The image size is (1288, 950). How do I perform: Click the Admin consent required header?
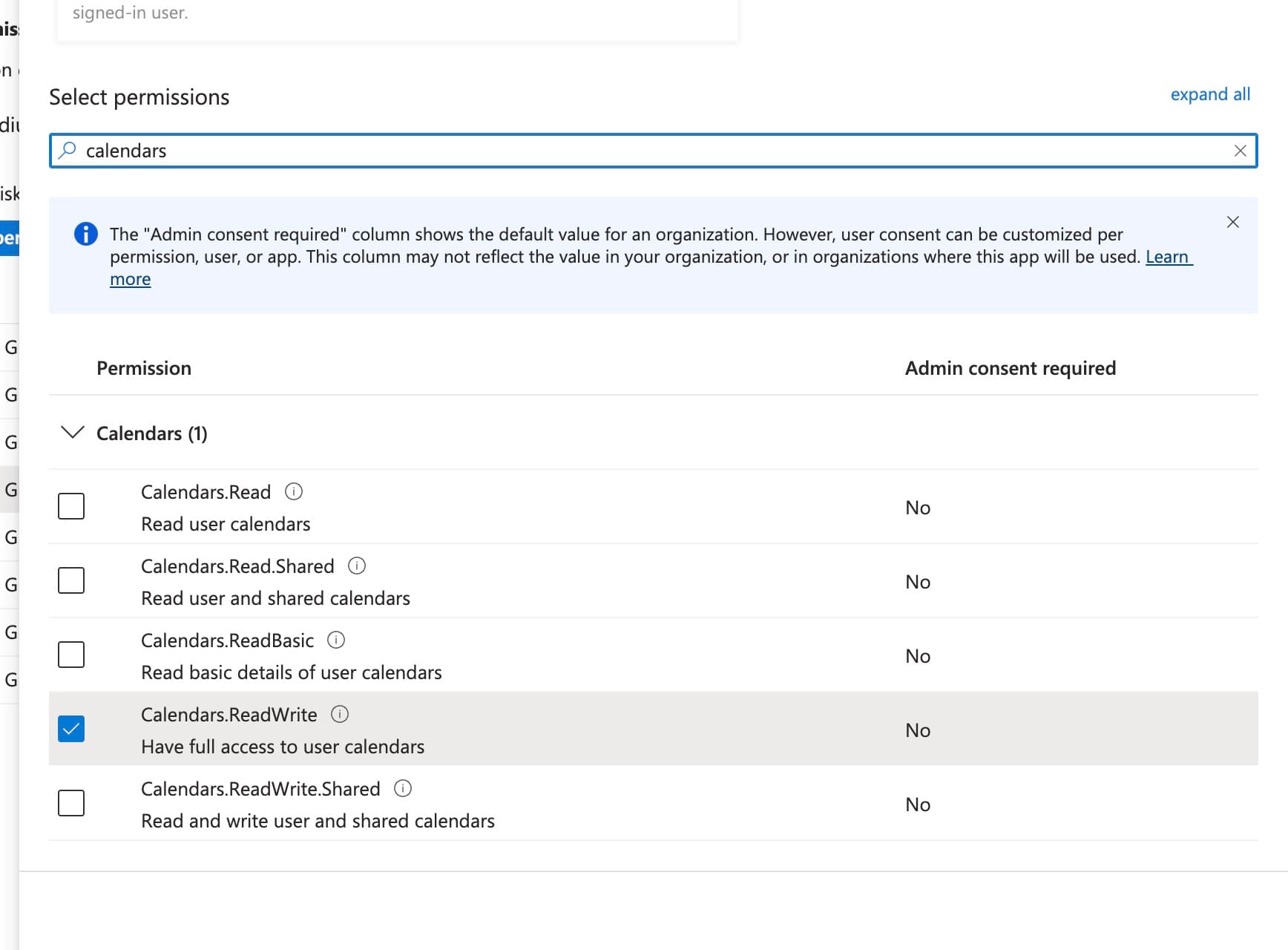(1011, 368)
